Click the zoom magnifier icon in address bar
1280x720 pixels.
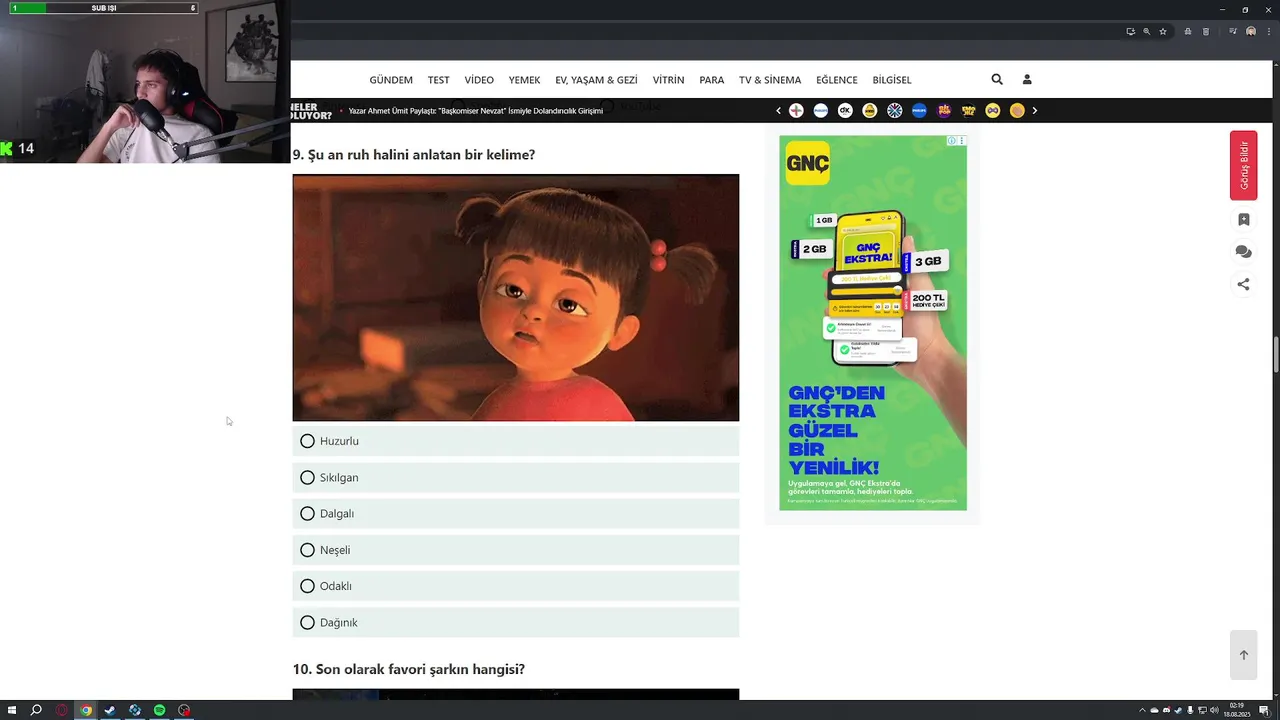click(x=1147, y=31)
